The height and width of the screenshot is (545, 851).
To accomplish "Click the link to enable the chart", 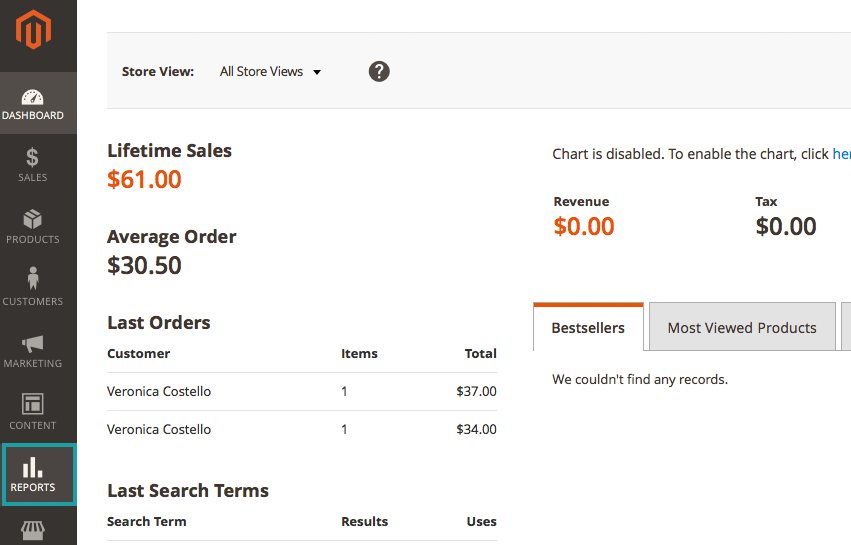I will tap(841, 154).
